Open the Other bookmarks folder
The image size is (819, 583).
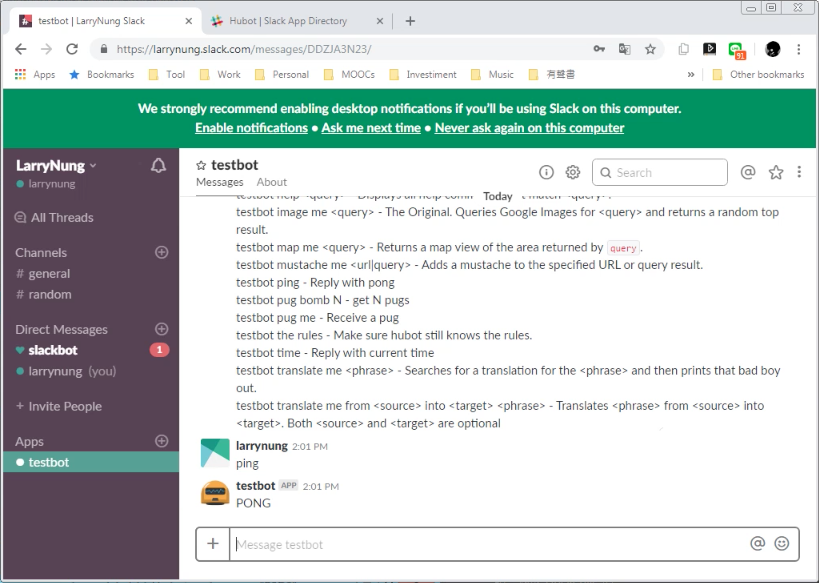[x=758, y=74]
